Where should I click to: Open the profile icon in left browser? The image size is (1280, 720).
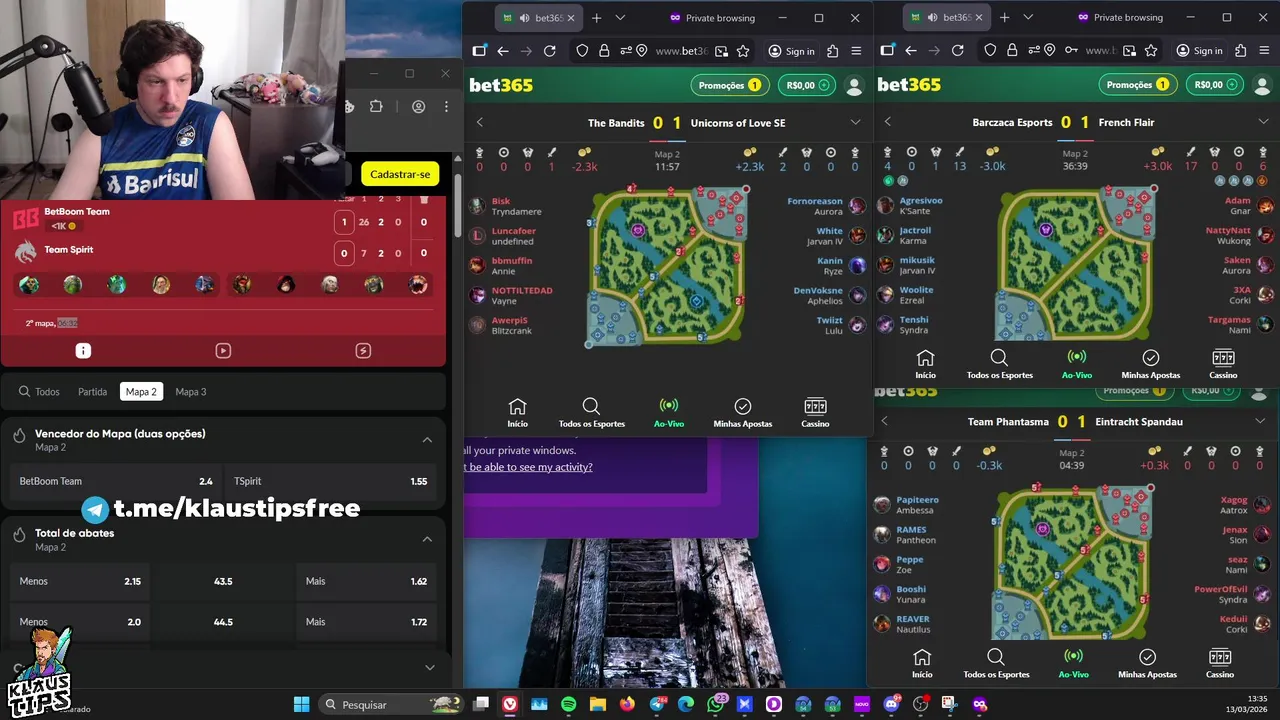(x=419, y=107)
